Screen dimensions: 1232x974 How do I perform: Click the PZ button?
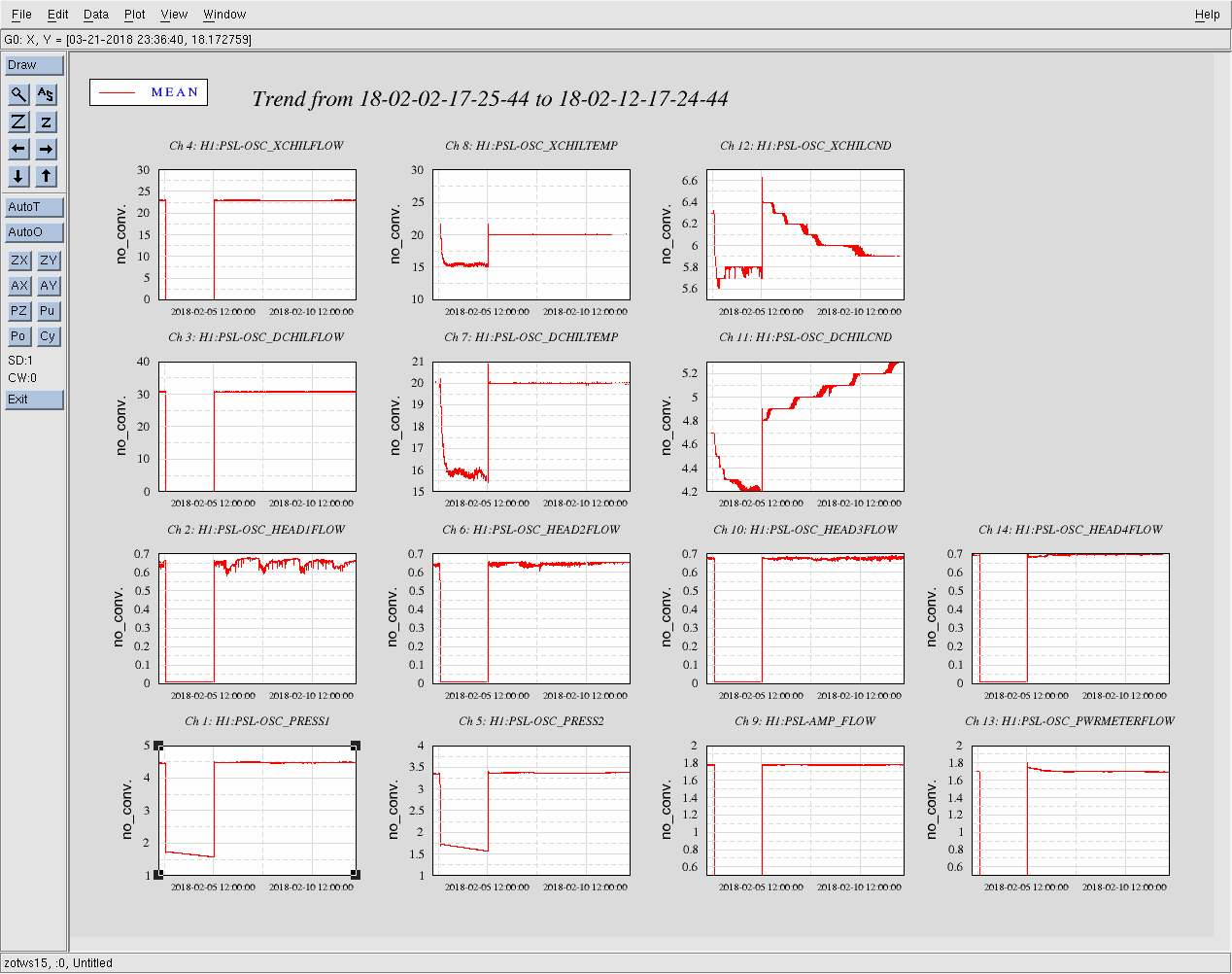tap(18, 311)
